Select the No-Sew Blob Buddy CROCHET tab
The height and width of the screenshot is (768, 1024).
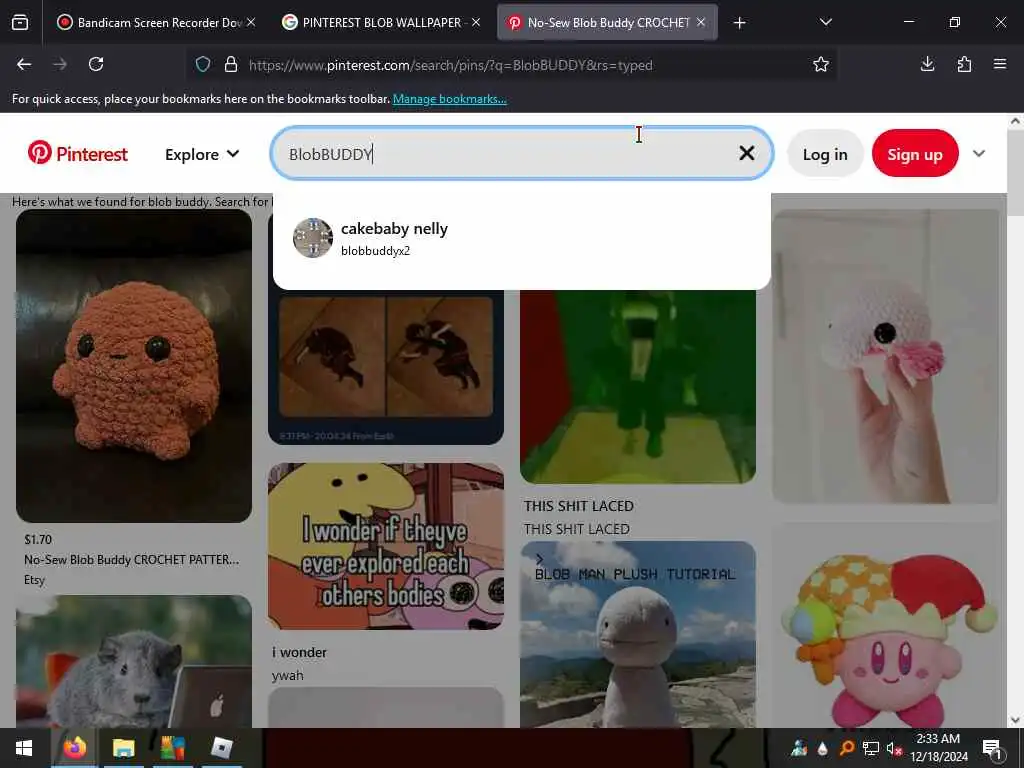click(607, 22)
